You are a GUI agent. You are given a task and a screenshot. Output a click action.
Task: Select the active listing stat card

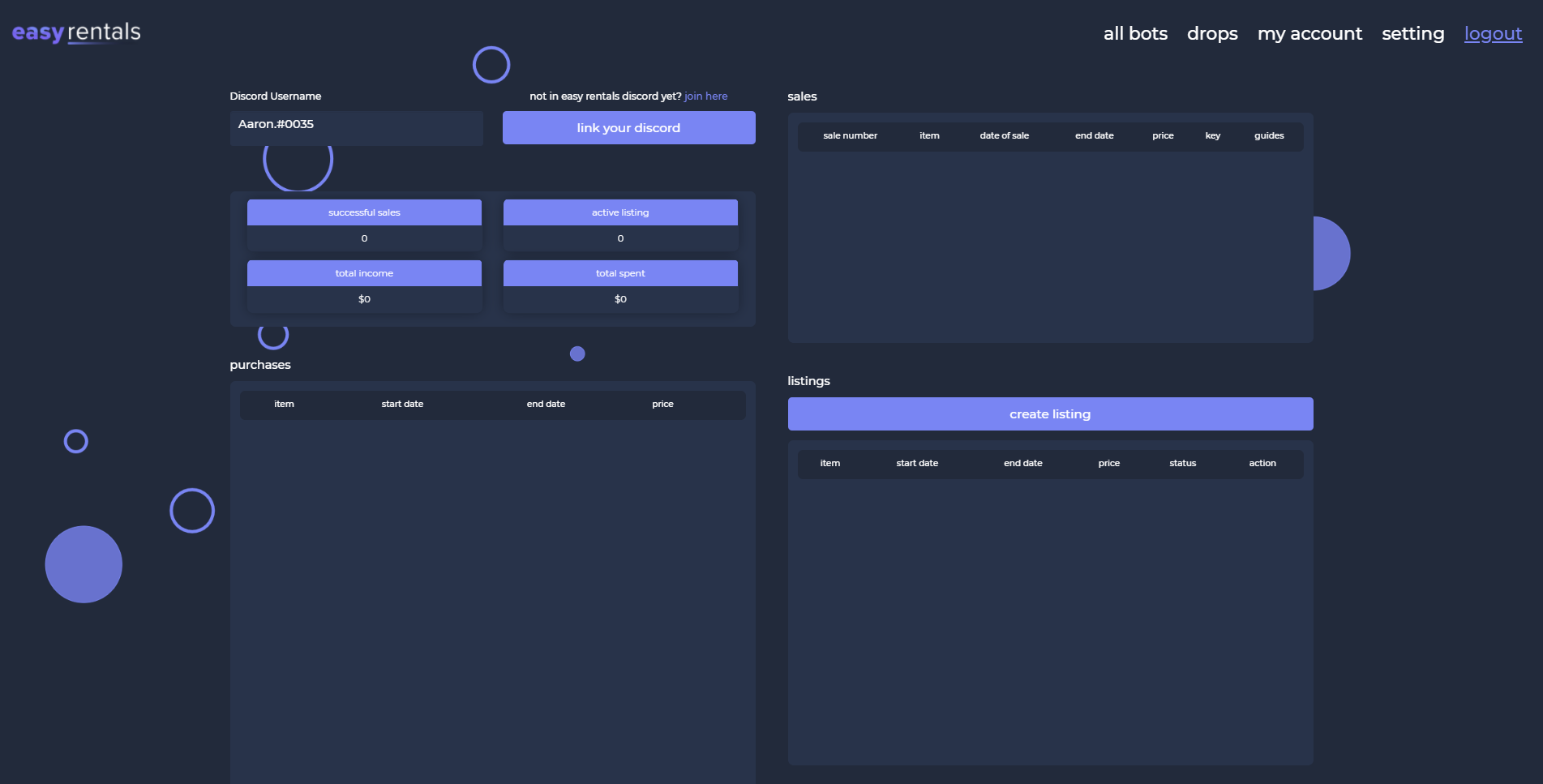[620, 225]
